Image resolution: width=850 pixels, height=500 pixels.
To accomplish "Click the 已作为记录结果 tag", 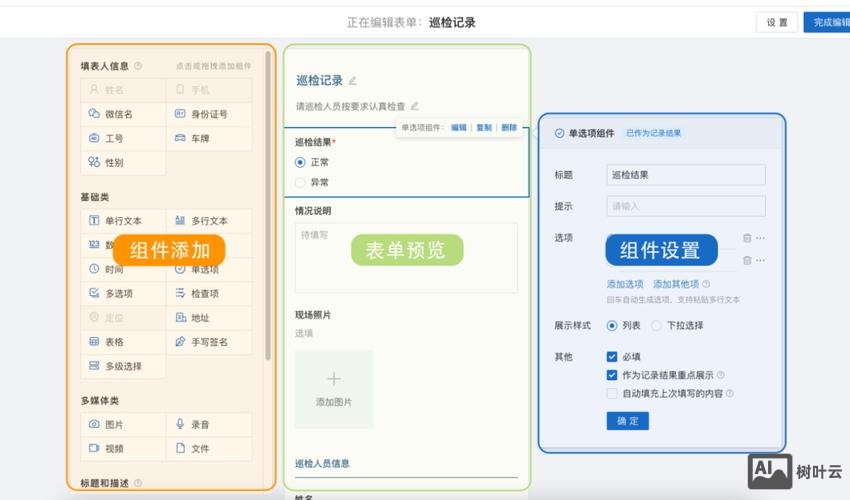I will (654, 133).
